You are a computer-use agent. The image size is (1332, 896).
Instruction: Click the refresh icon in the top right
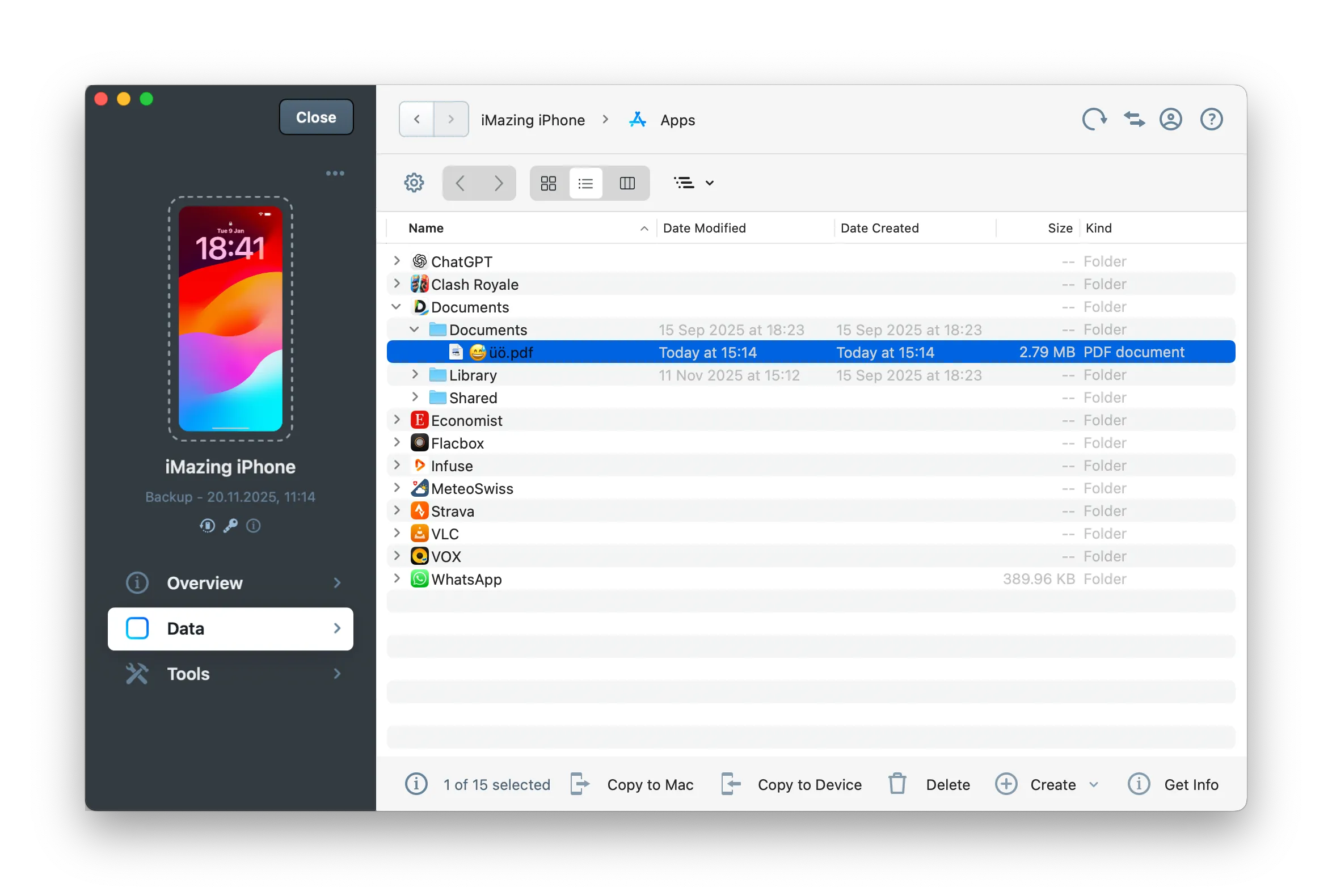tap(1094, 120)
